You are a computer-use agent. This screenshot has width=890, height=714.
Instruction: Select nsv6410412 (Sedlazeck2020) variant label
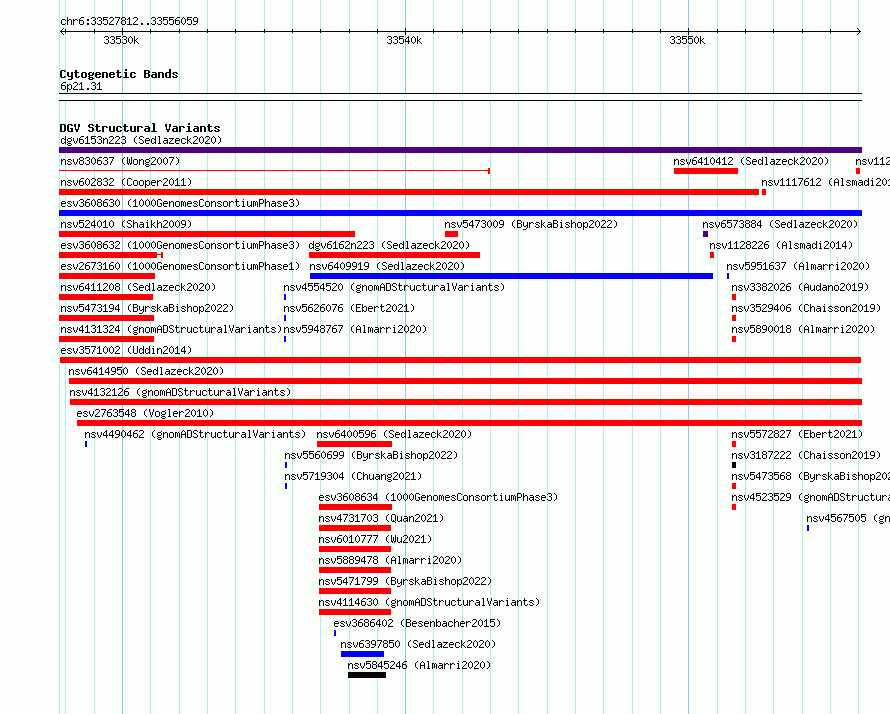pyautogui.click(x=751, y=161)
